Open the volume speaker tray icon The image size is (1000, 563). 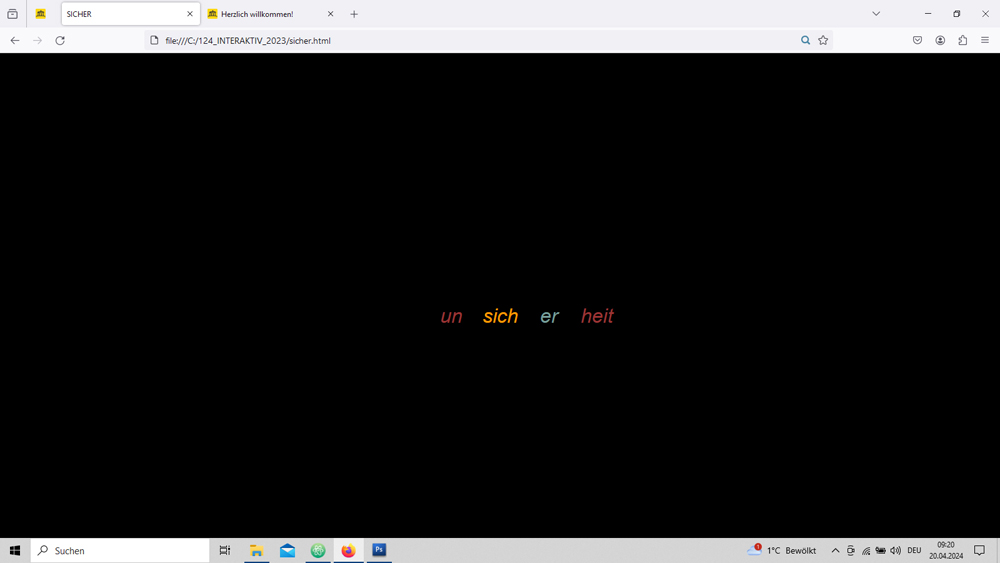(895, 550)
